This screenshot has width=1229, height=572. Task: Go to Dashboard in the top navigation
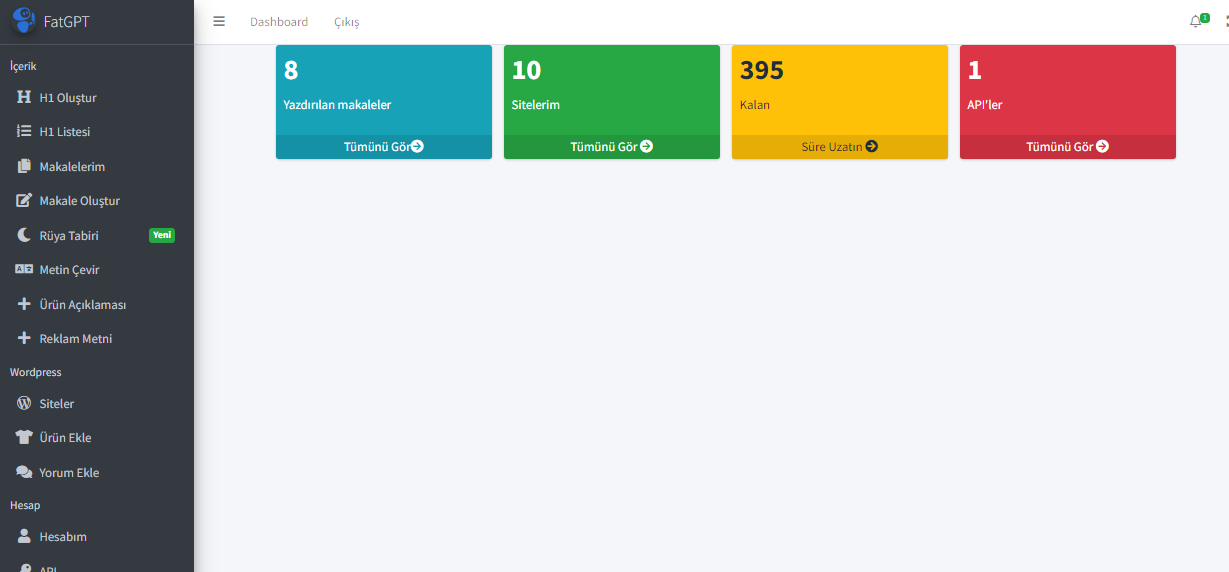tap(279, 22)
